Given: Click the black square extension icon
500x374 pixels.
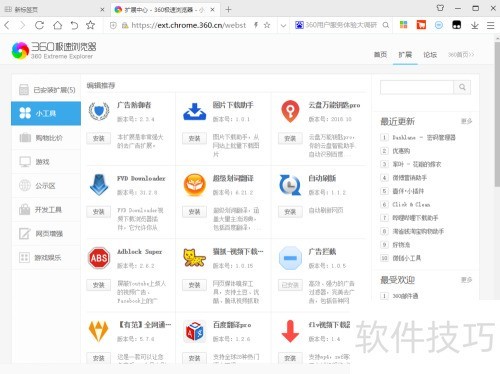Looking at the screenshot, I should [x=456, y=25].
